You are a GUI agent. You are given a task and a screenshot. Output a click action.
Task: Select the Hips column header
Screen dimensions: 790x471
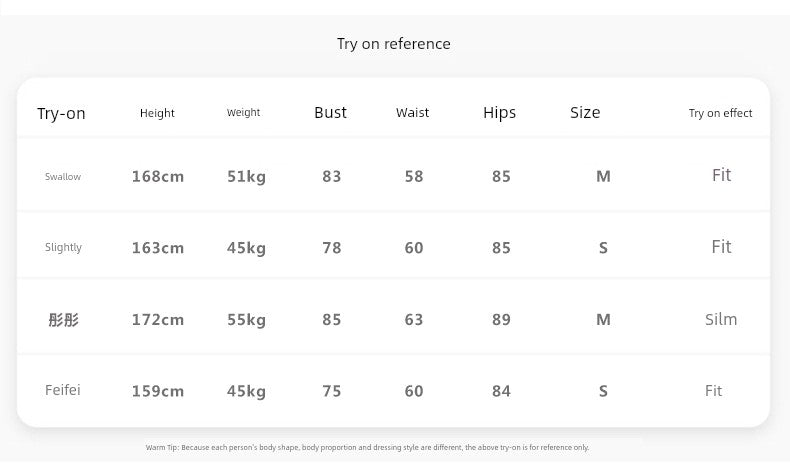(x=499, y=113)
